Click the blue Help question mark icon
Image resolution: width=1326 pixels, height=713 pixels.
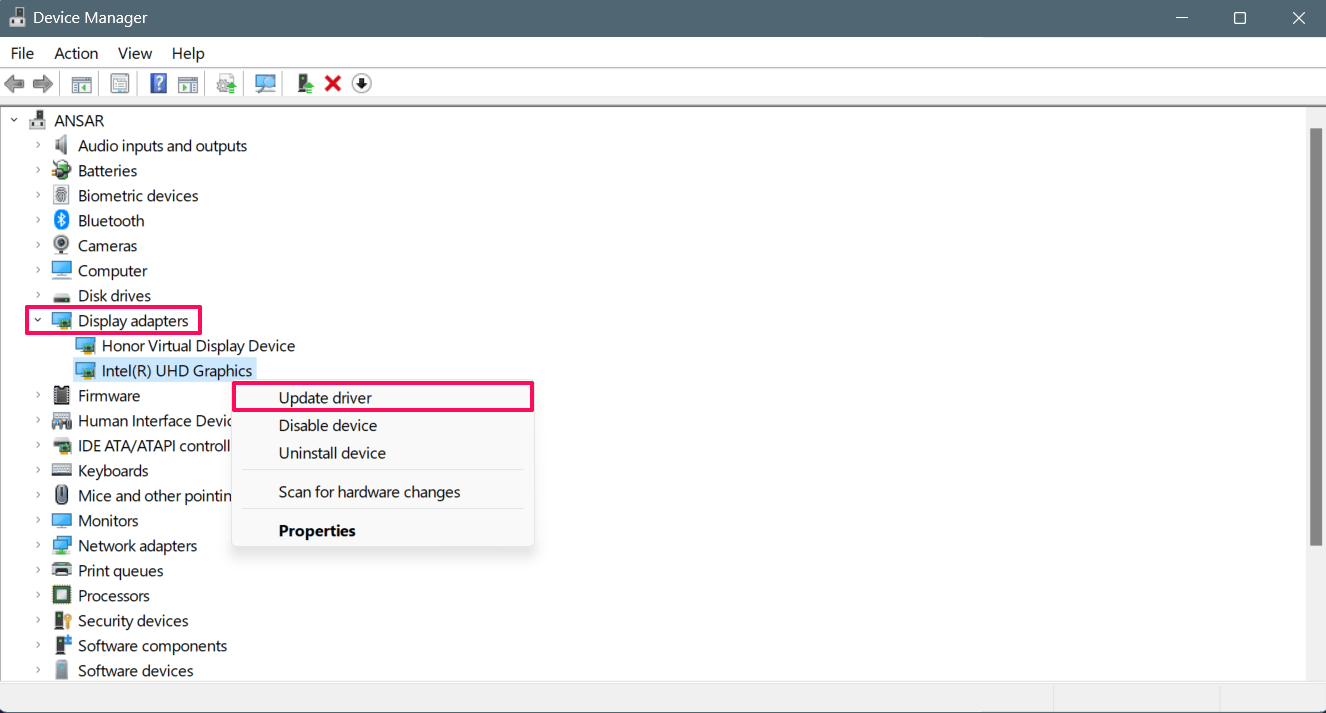pyautogui.click(x=158, y=83)
